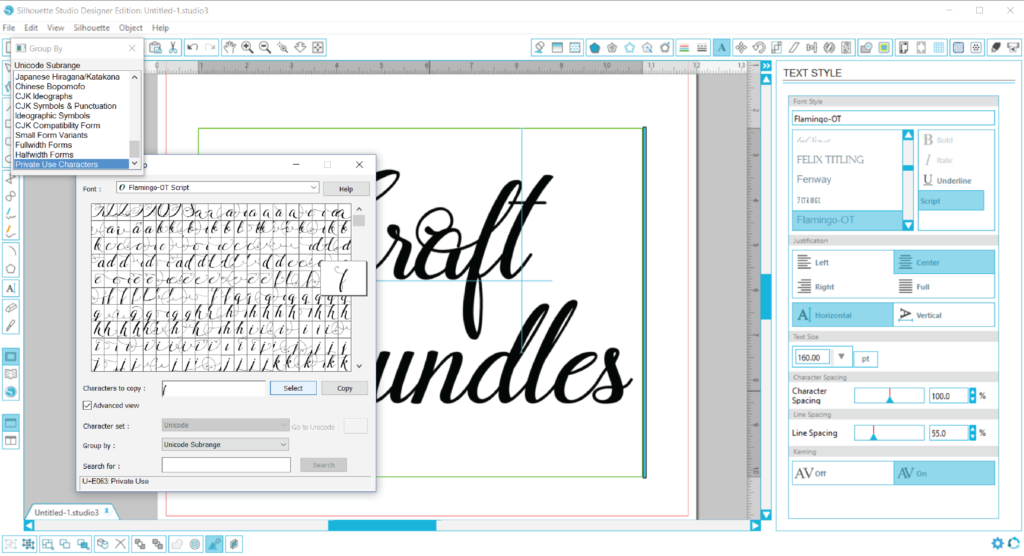The height and width of the screenshot is (556, 1024).
Task: Click the horizontal canvas scrollbar thumb
Action: point(382,525)
